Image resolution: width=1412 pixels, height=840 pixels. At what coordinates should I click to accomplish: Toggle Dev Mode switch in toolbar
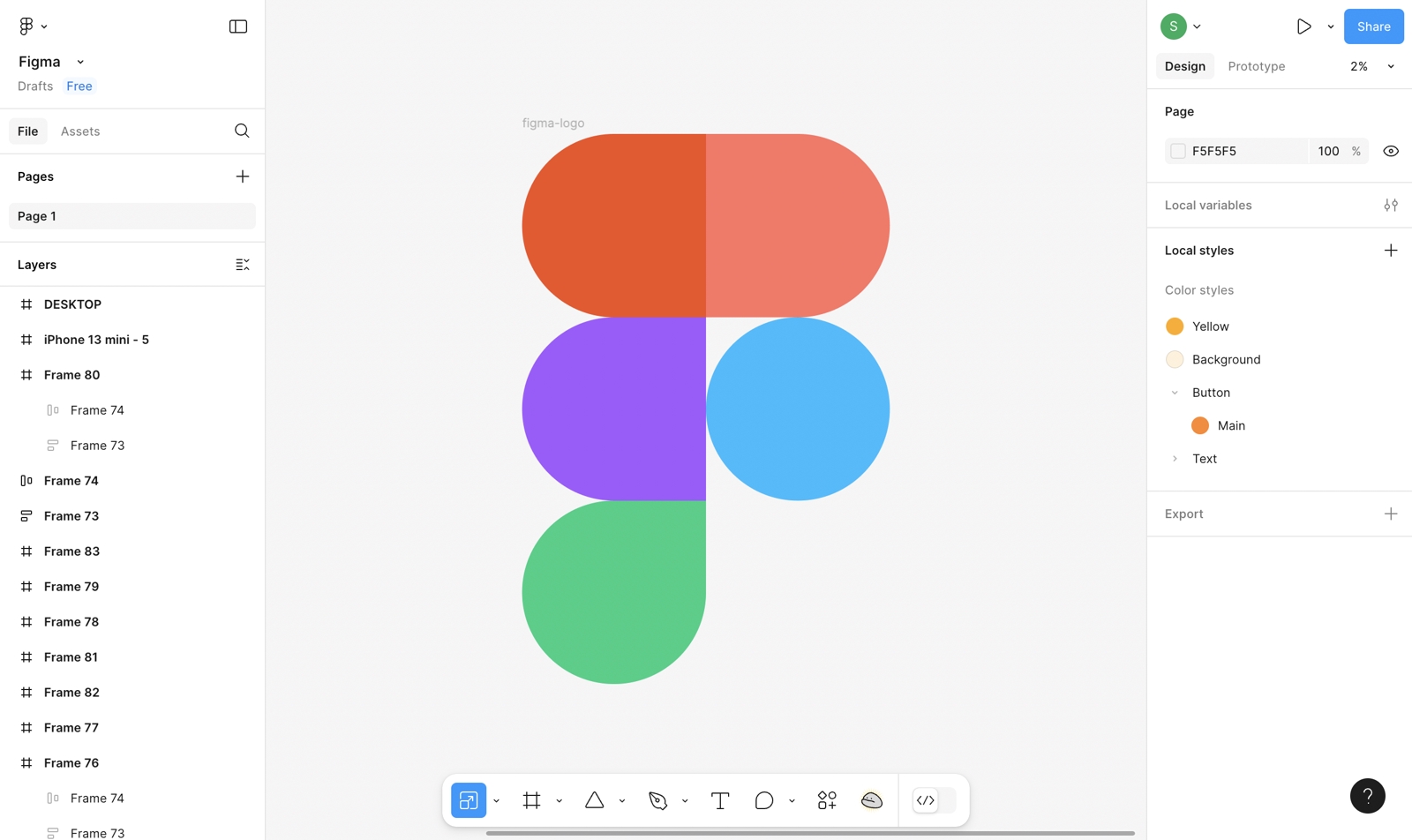pyautogui.click(x=934, y=800)
